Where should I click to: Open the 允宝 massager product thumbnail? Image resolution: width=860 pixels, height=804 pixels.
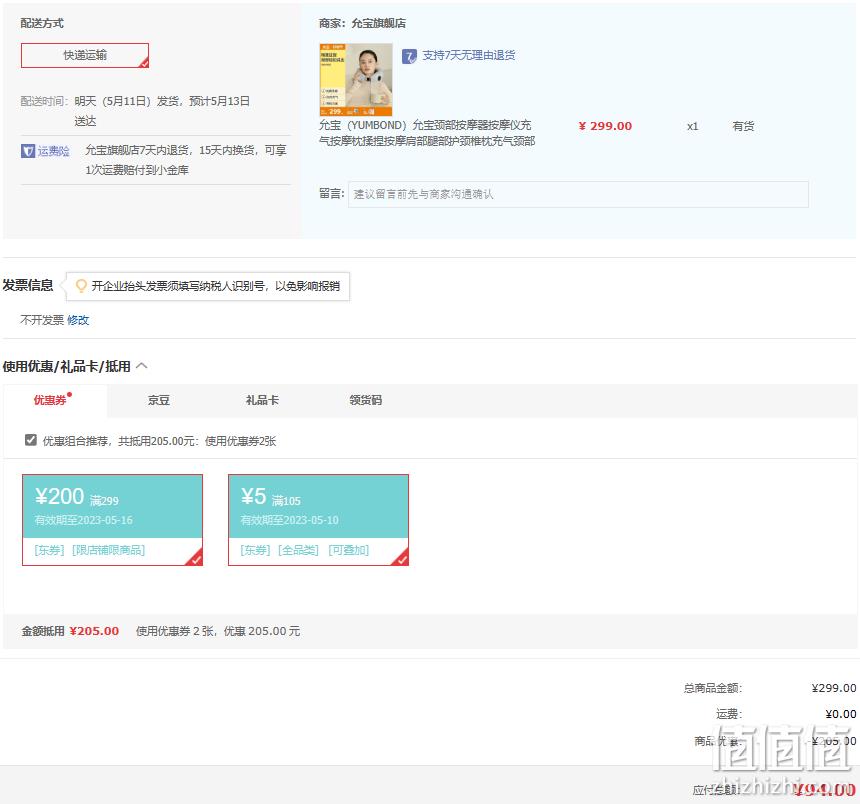pyautogui.click(x=355, y=80)
